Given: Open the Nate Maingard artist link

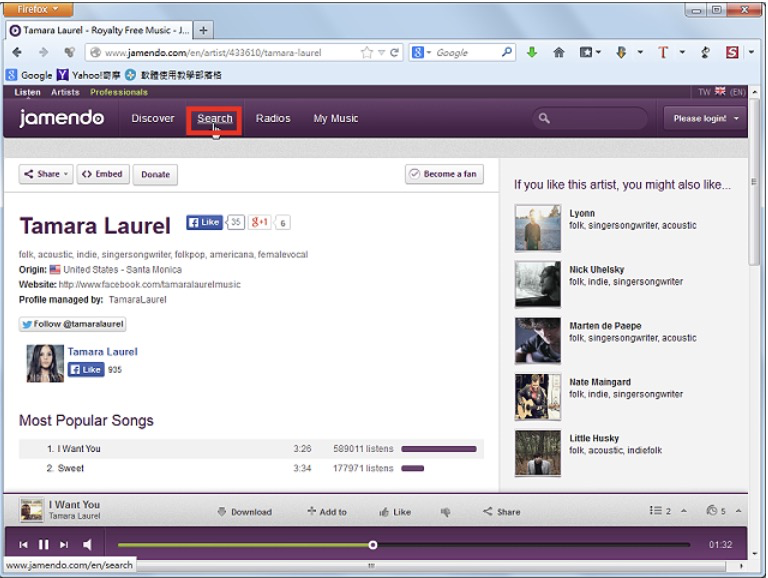Looking at the screenshot, I should pos(600,382).
